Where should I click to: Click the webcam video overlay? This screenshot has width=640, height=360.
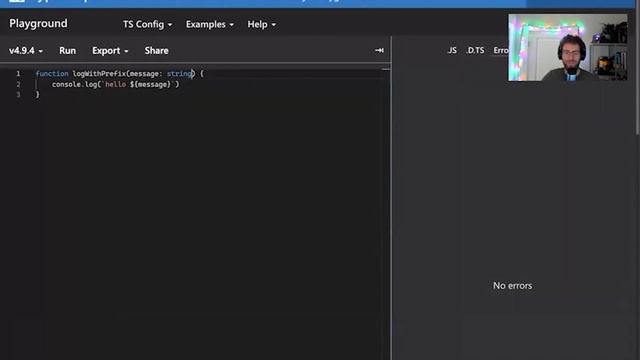pos(567,47)
